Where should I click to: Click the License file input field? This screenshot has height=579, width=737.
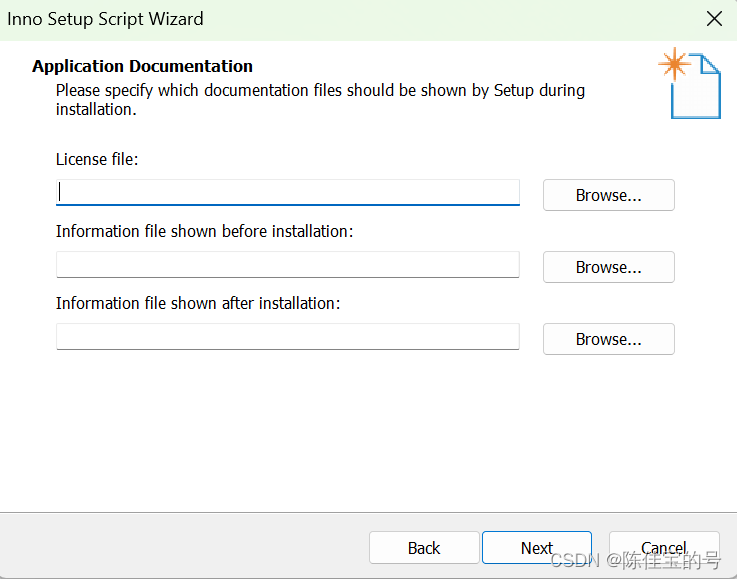tap(288, 192)
